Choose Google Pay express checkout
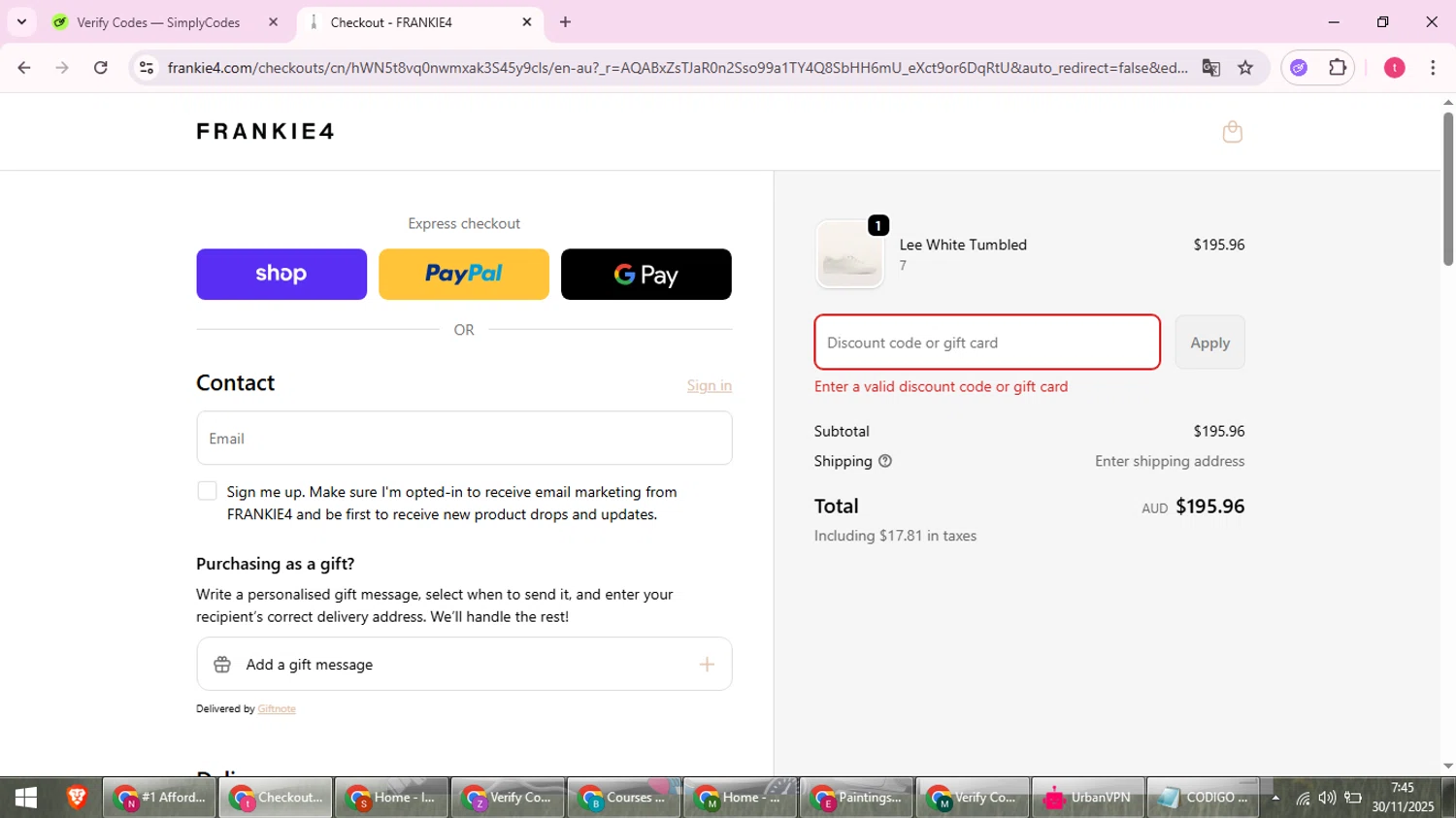The width and height of the screenshot is (1456, 818). click(x=646, y=274)
